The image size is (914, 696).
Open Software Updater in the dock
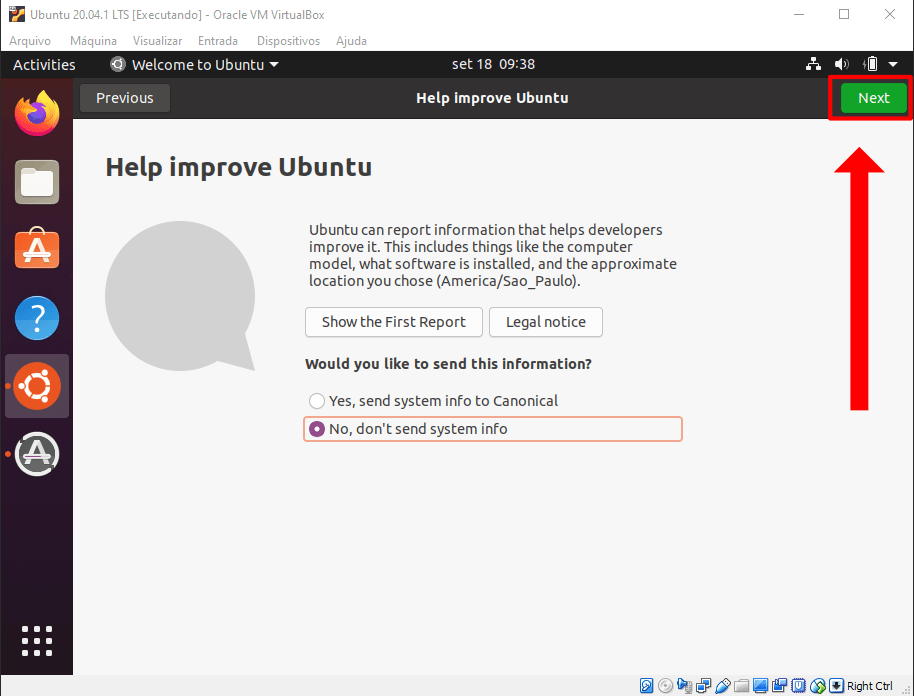pyautogui.click(x=37, y=454)
